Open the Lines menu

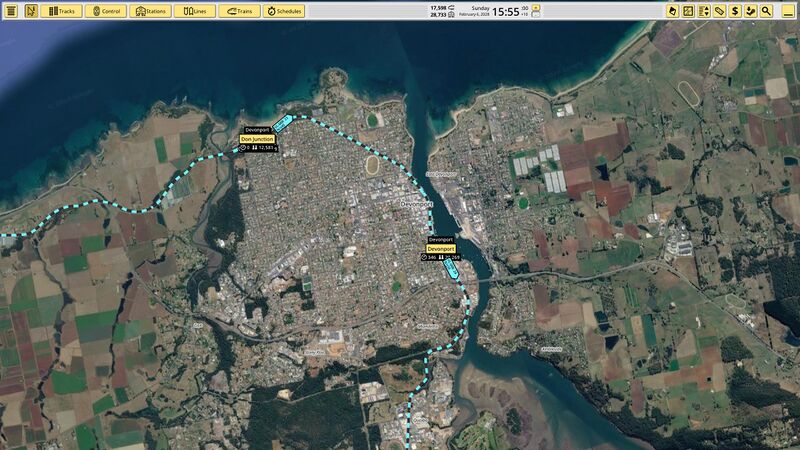[195, 11]
